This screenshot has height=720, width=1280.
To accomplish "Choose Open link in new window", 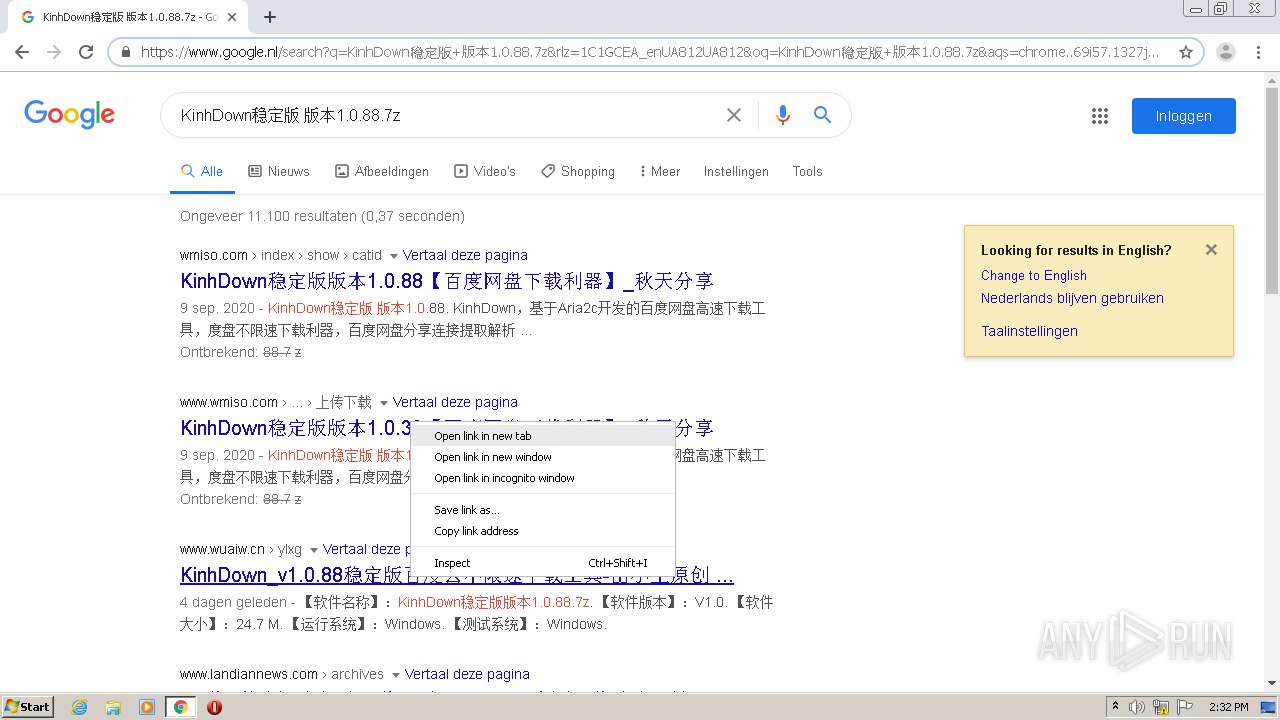I will [x=543, y=457].
